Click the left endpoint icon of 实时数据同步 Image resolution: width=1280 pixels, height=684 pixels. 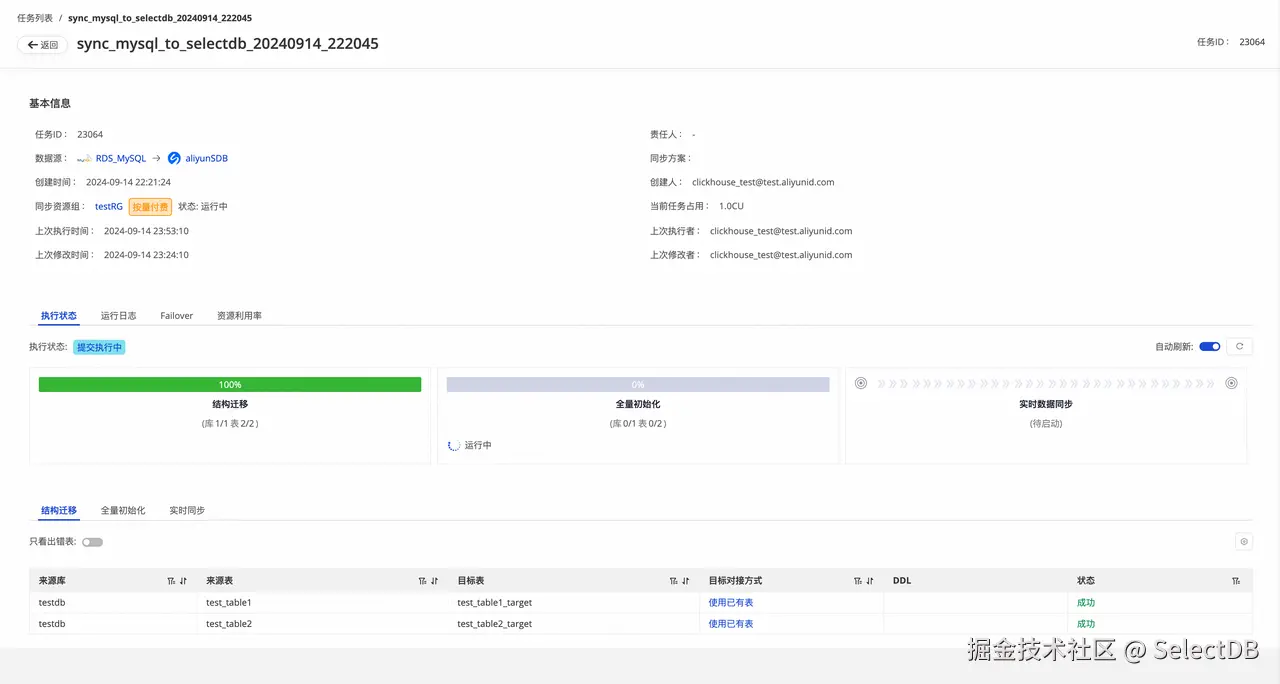[861, 383]
